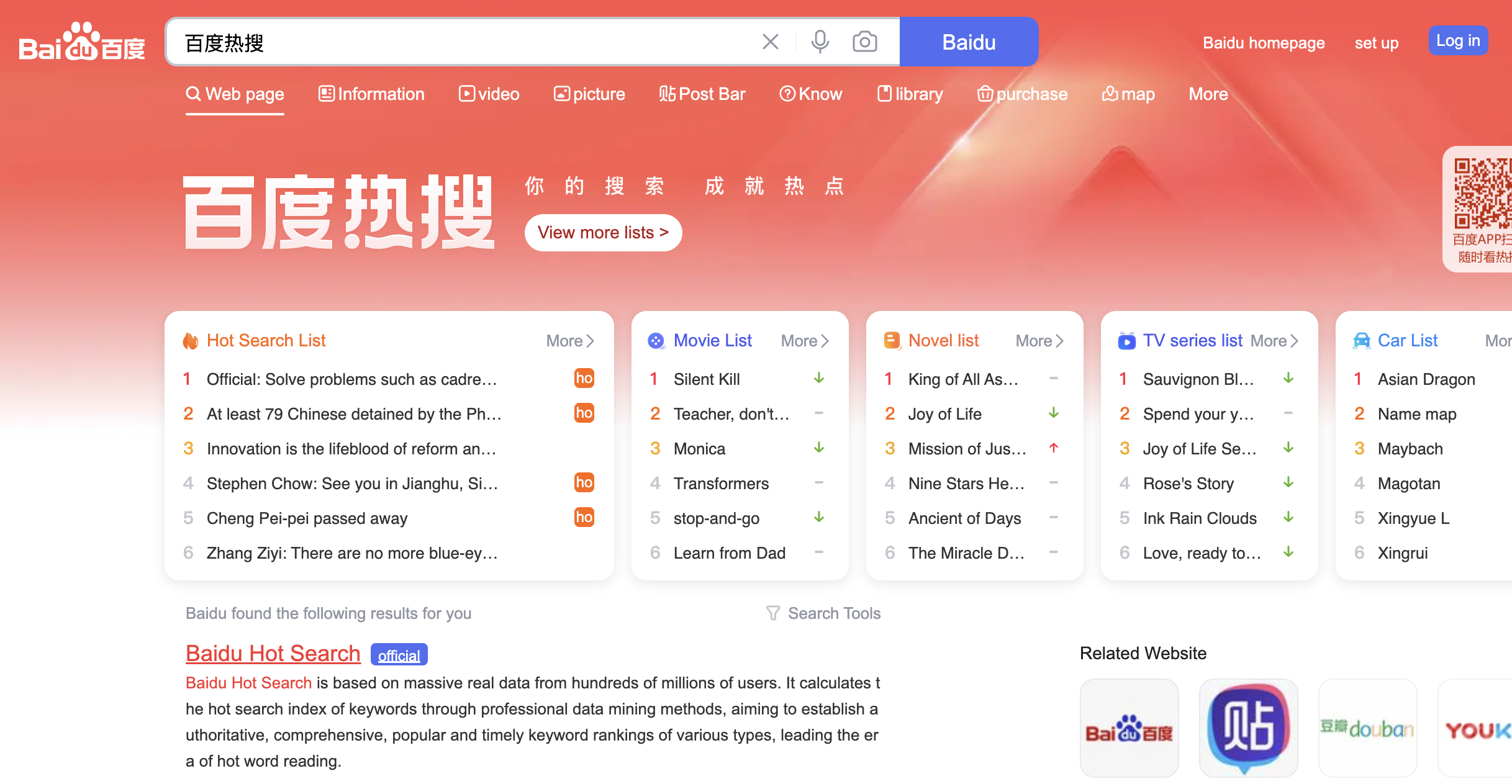1512x784 pixels.
Task: Click the TV series list play icon
Action: pyautogui.click(x=1126, y=340)
